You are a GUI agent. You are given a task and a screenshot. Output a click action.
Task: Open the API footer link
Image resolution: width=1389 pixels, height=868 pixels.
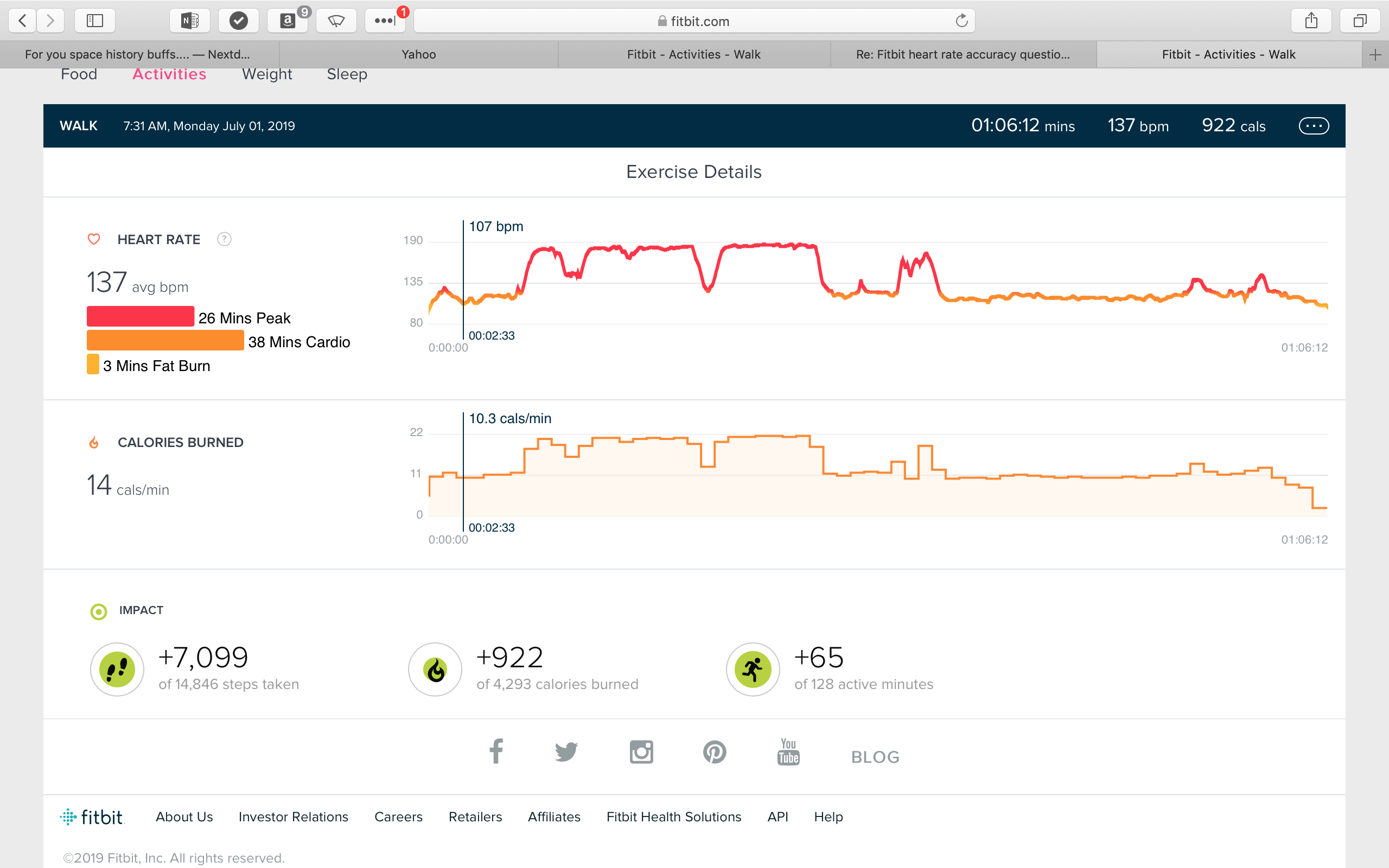[x=778, y=817]
